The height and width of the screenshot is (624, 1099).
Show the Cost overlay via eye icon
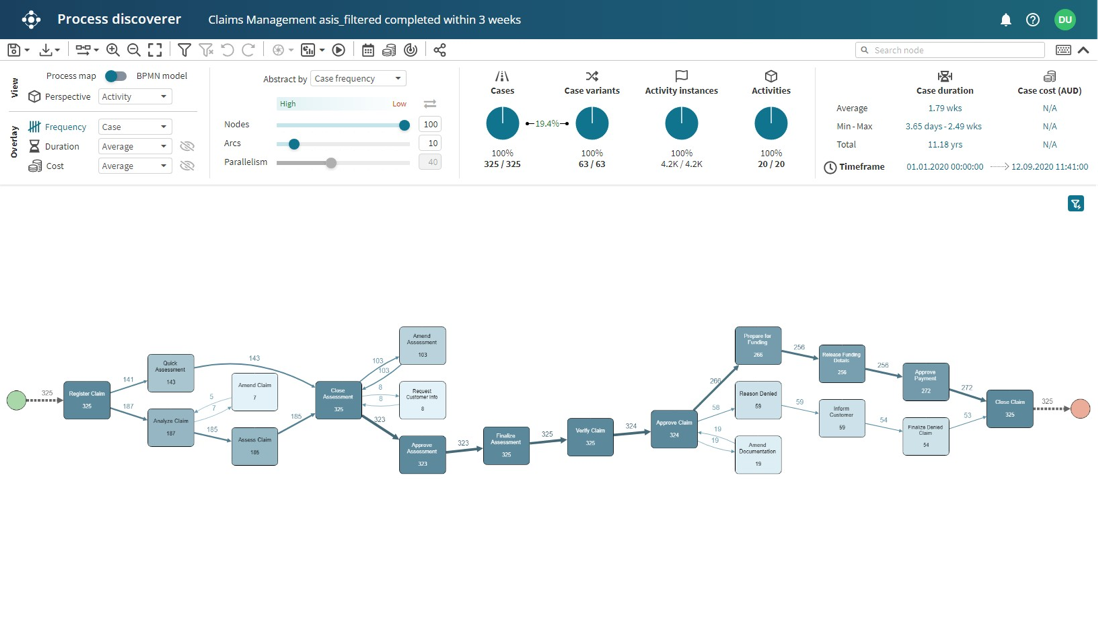(187, 166)
